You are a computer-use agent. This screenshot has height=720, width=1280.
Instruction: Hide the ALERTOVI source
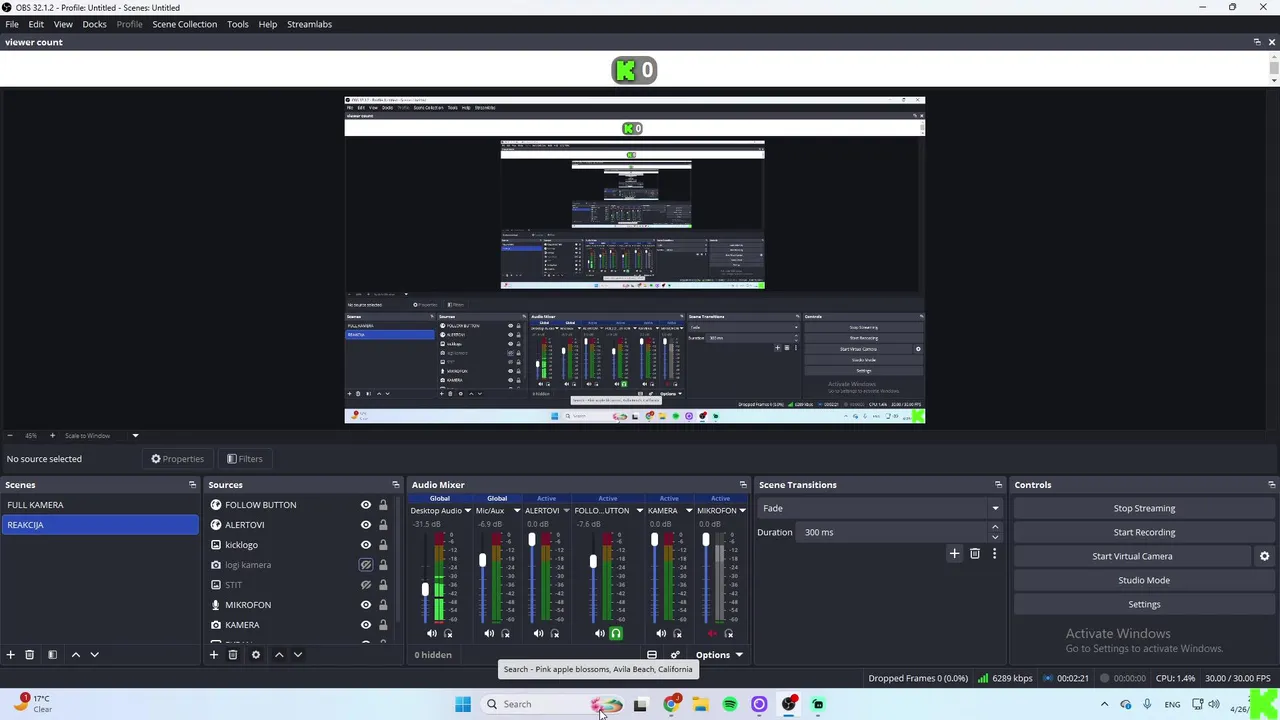(366, 525)
